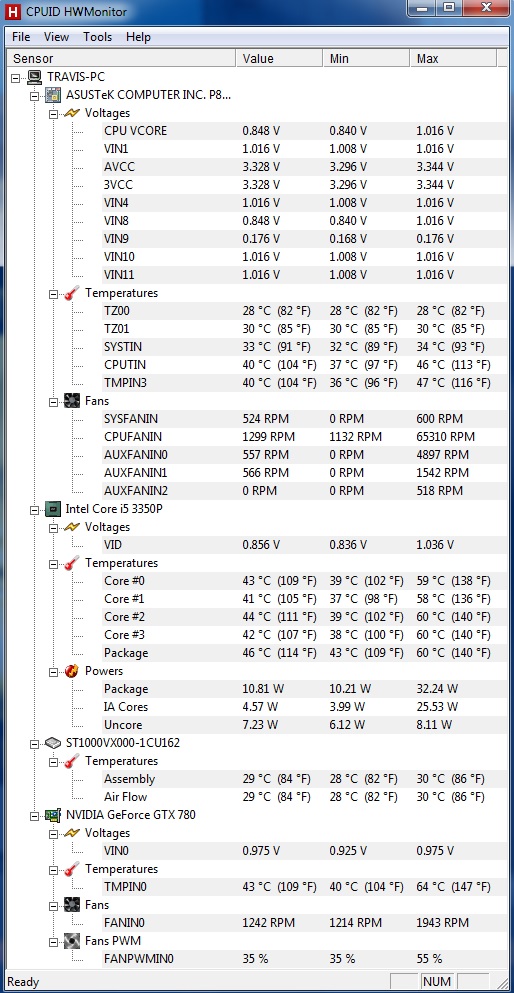Collapse the motherboard Voltages group
The height and width of the screenshot is (993, 514).
point(54,113)
